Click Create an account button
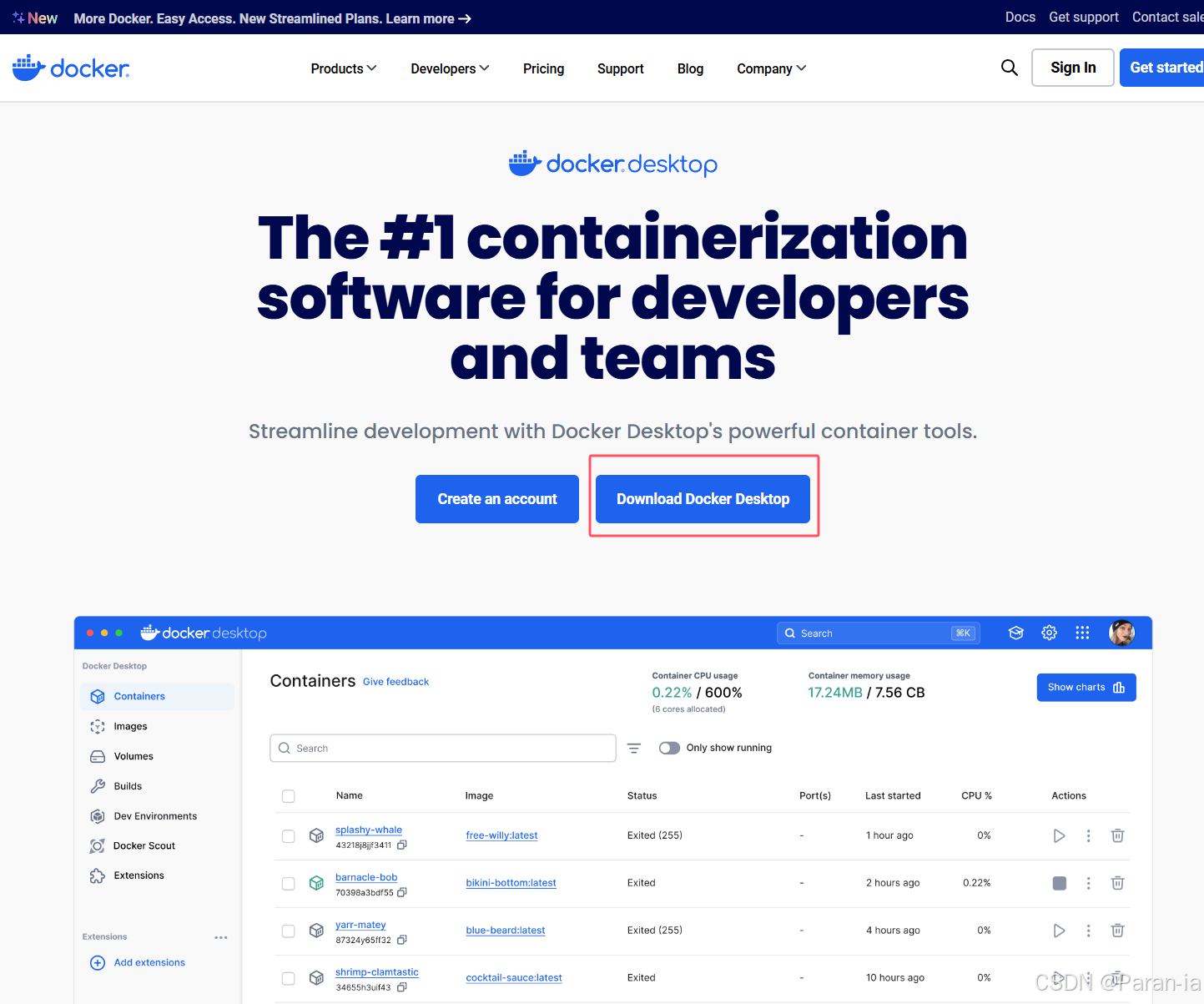 [x=497, y=499]
